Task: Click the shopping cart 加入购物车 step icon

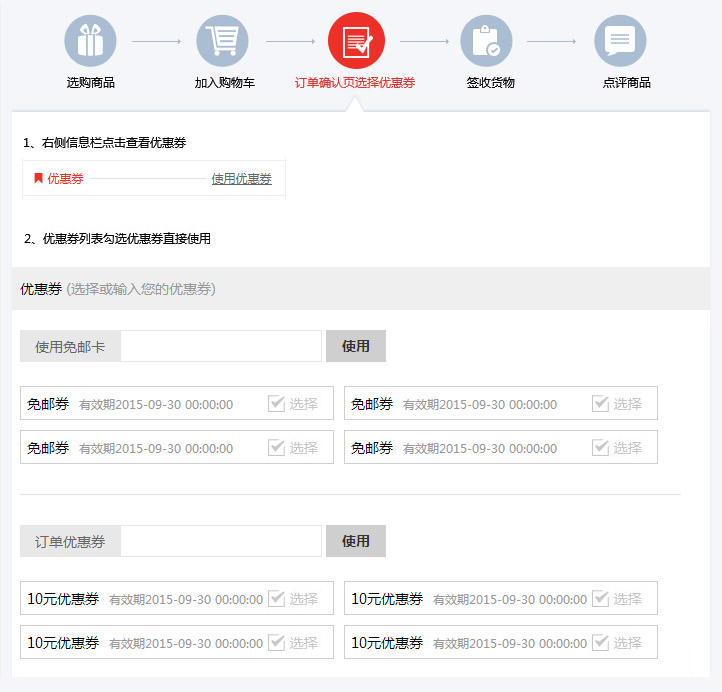Action: coord(222,41)
